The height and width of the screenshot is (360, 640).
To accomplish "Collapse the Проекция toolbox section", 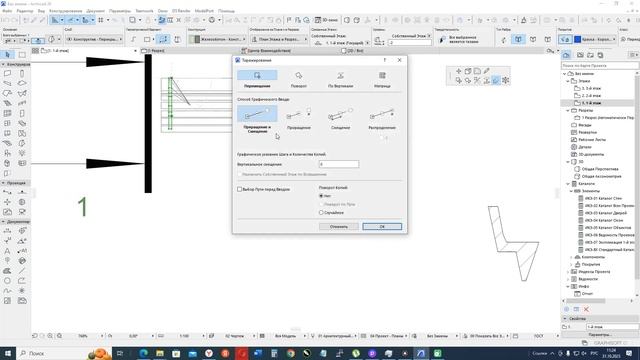I will pyautogui.click(x=3, y=183).
